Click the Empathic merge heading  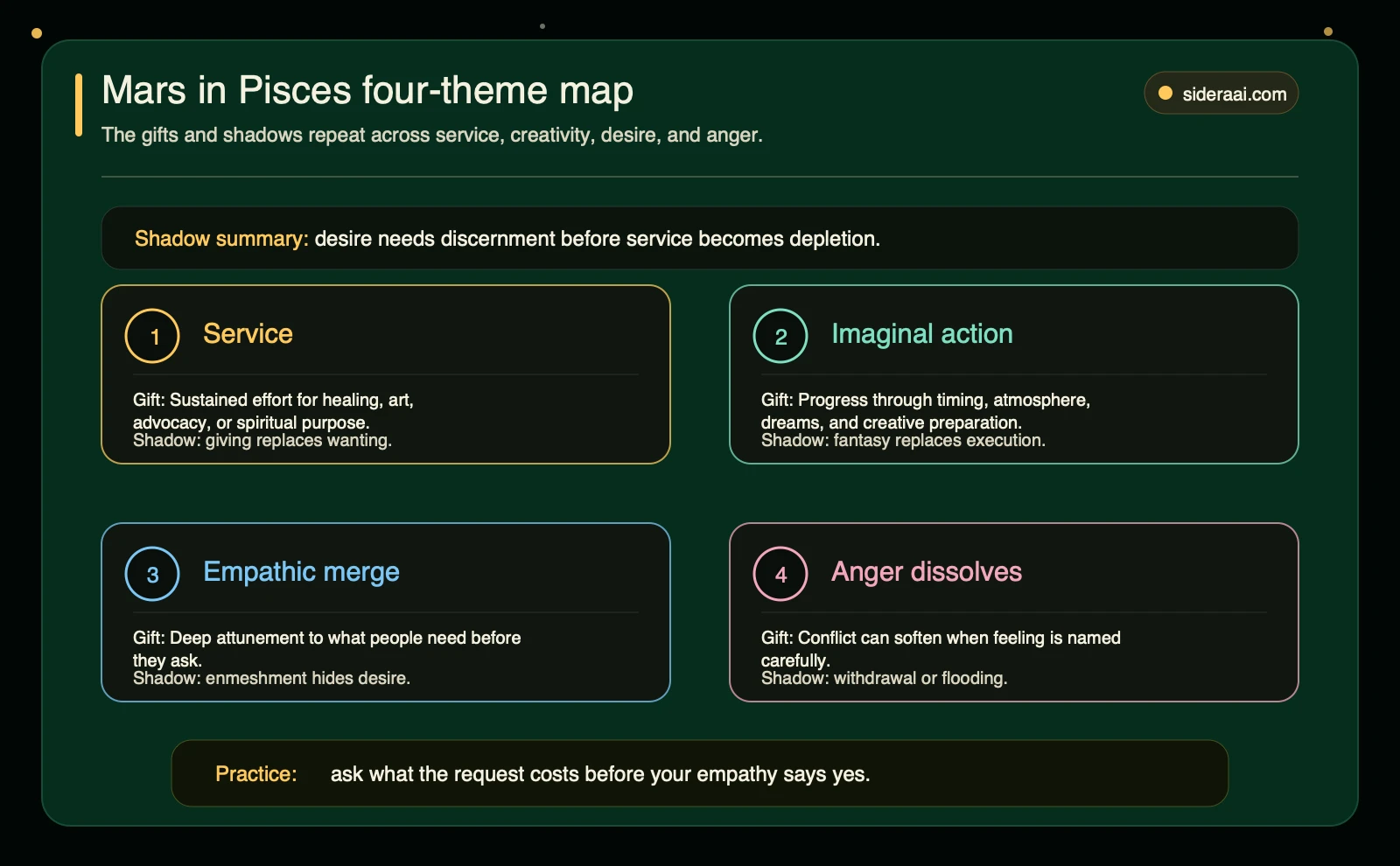coord(301,571)
